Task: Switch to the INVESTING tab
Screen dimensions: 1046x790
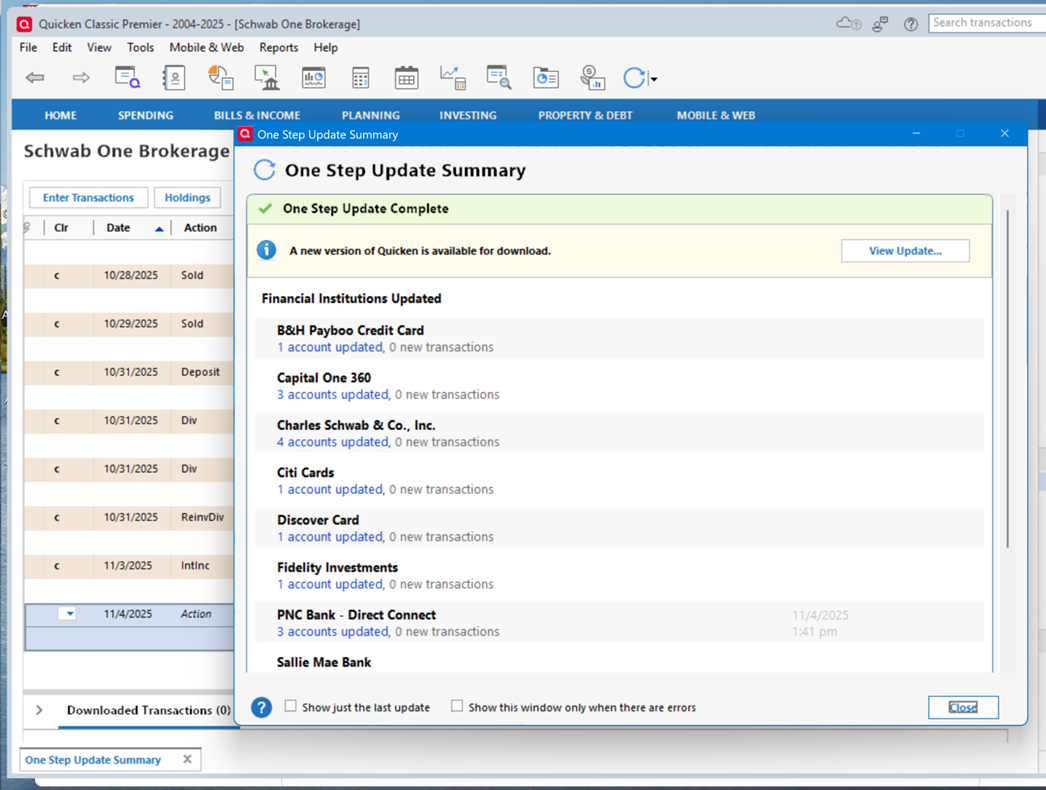Action: (468, 115)
